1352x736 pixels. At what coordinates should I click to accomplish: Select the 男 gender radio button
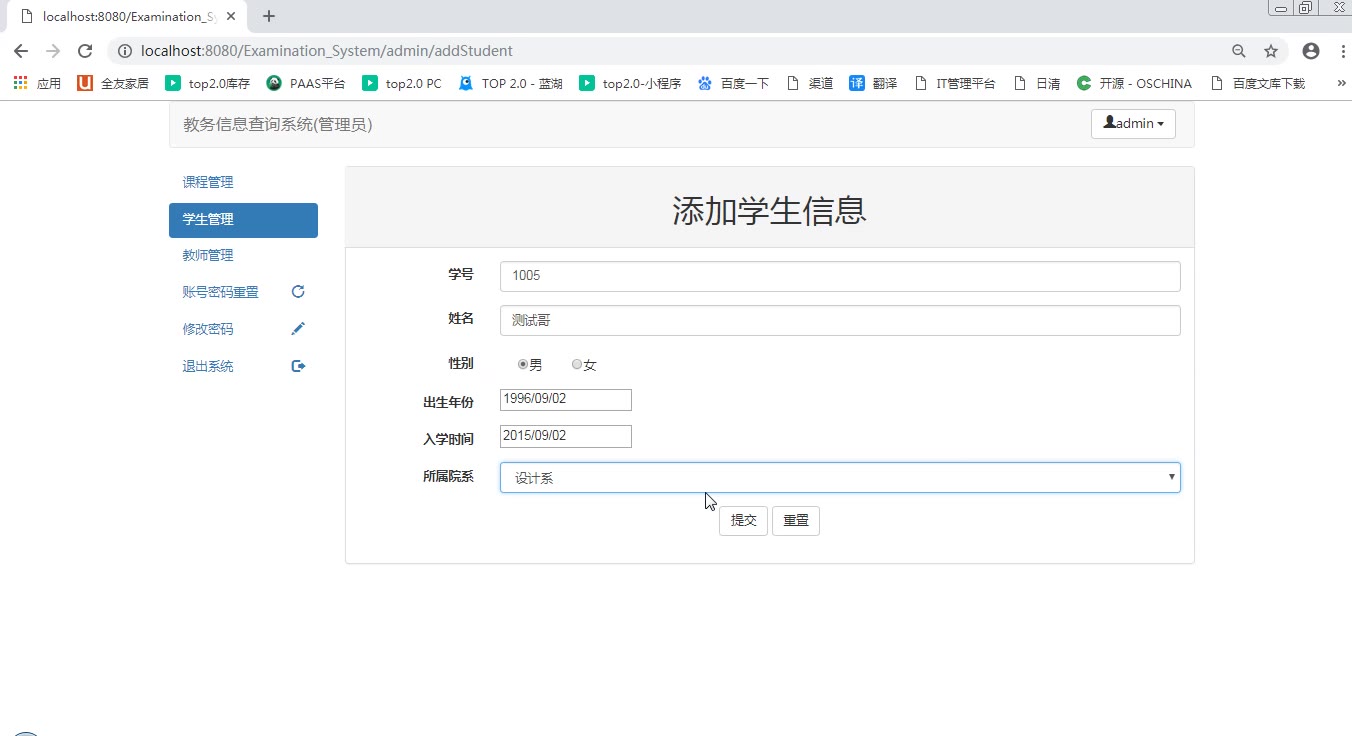pyautogui.click(x=523, y=365)
